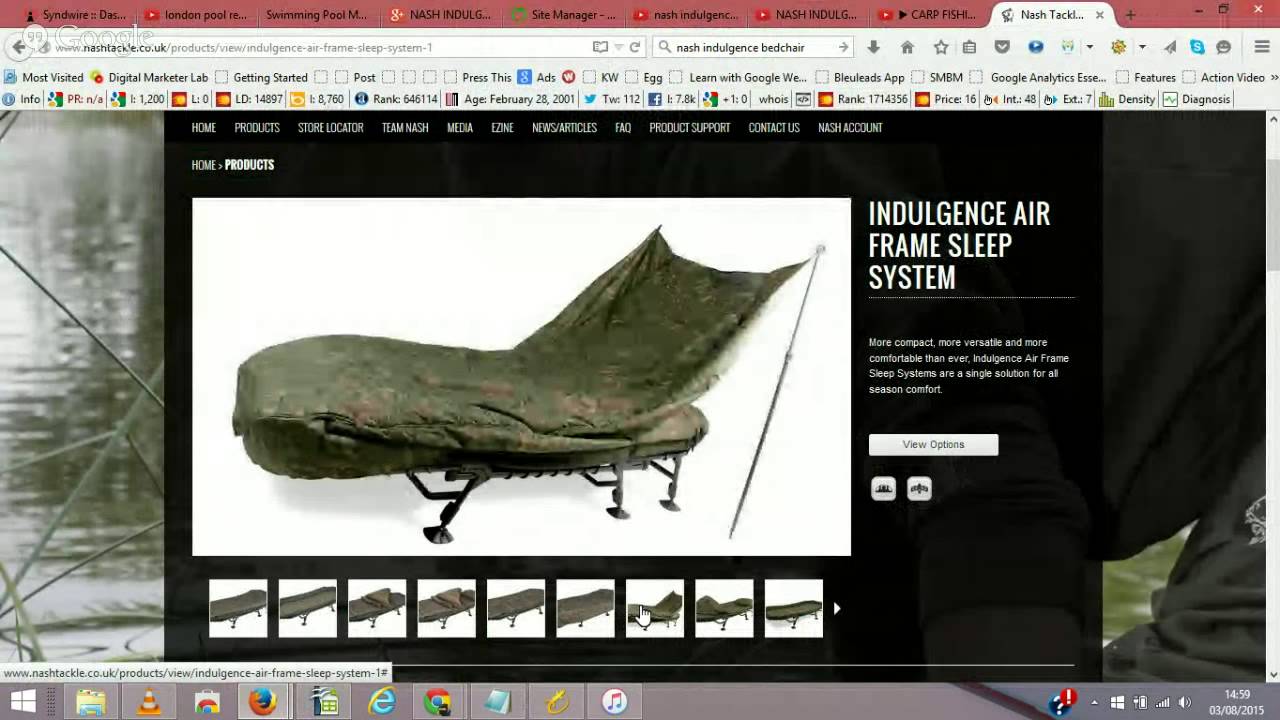This screenshot has width=1280, height=720.
Task: Open Internet Explorer from the taskbar
Action: (x=382, y=702)
